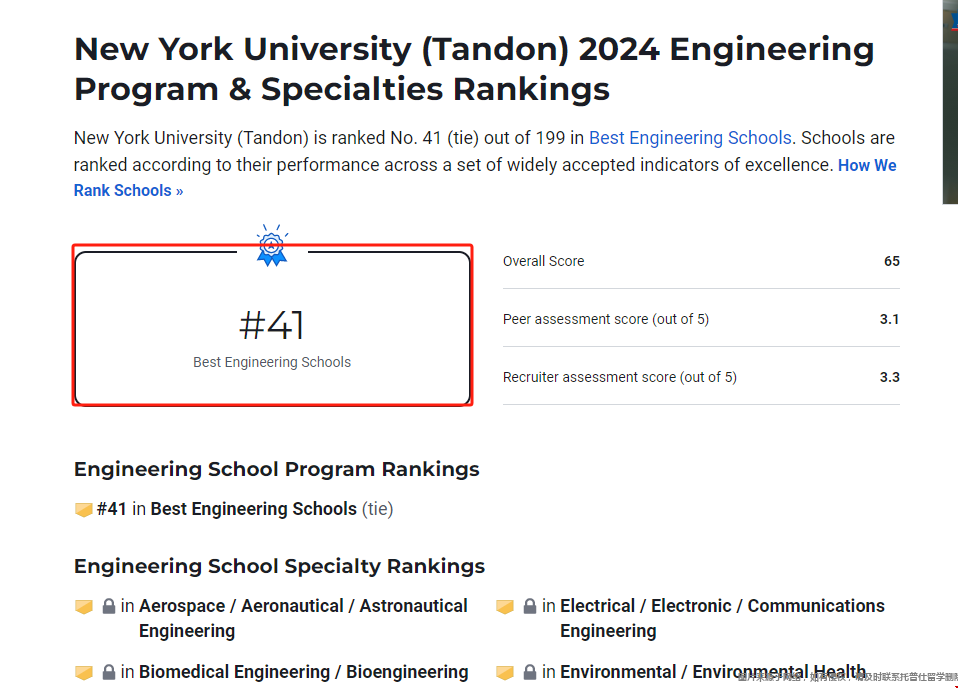
Task: Open Aerospace / Aeronautical / Astronautical Engineering link
Action: (303, 606)
